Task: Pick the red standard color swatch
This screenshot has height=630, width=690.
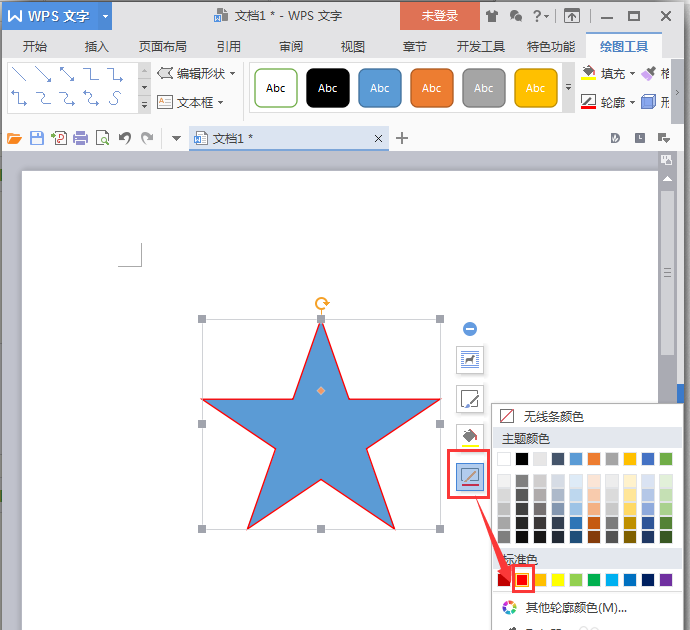Action: coord(521,580)
